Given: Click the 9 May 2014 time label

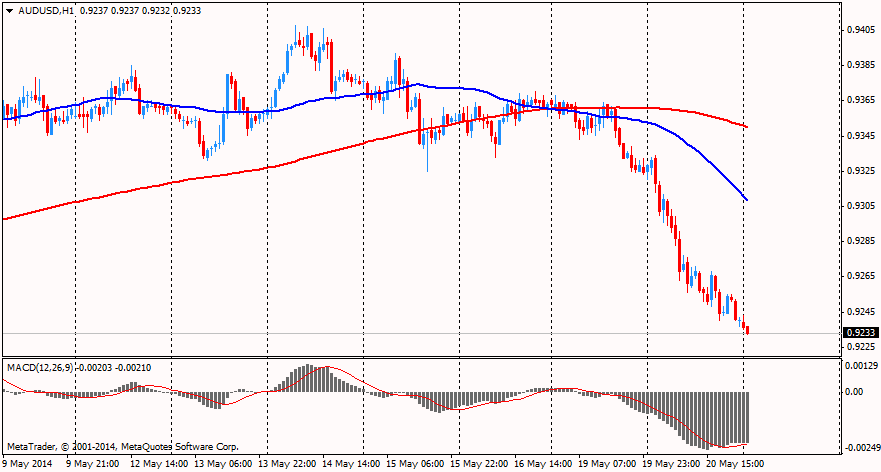Looking at the screenshot, I should coord(28,464).
